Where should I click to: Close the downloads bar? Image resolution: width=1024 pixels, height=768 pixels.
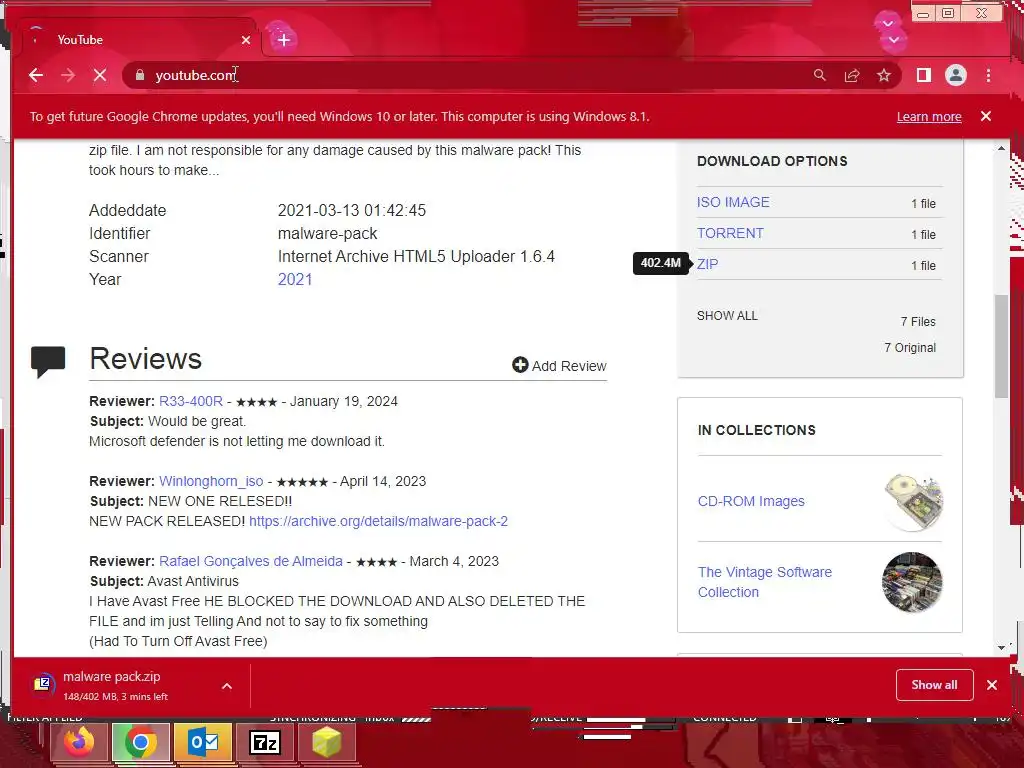pyautogui.click(x=992, y=684)
